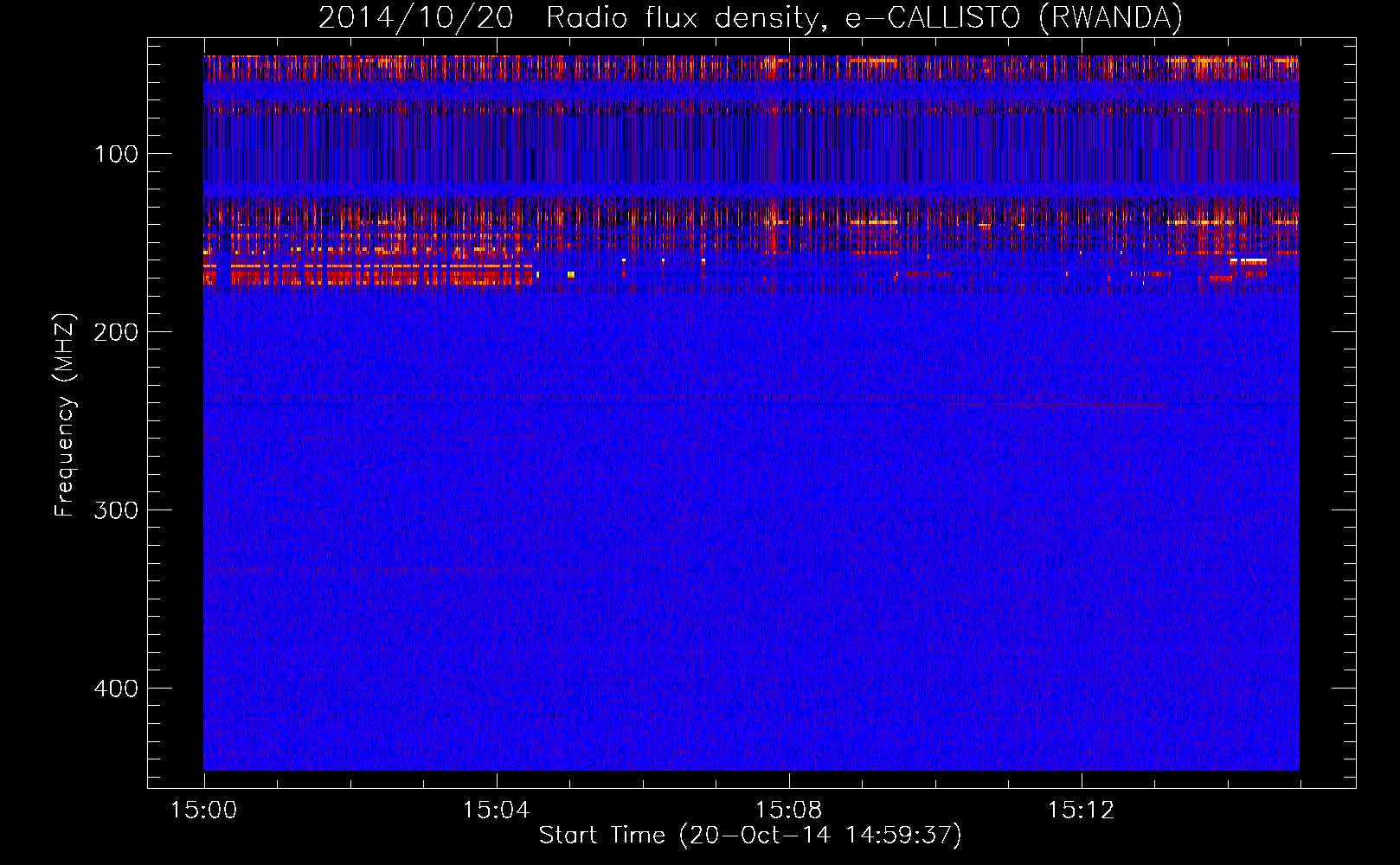1400x865 pixels.
Task: Click the plot title text at top
Action: [x=750, y=18]
